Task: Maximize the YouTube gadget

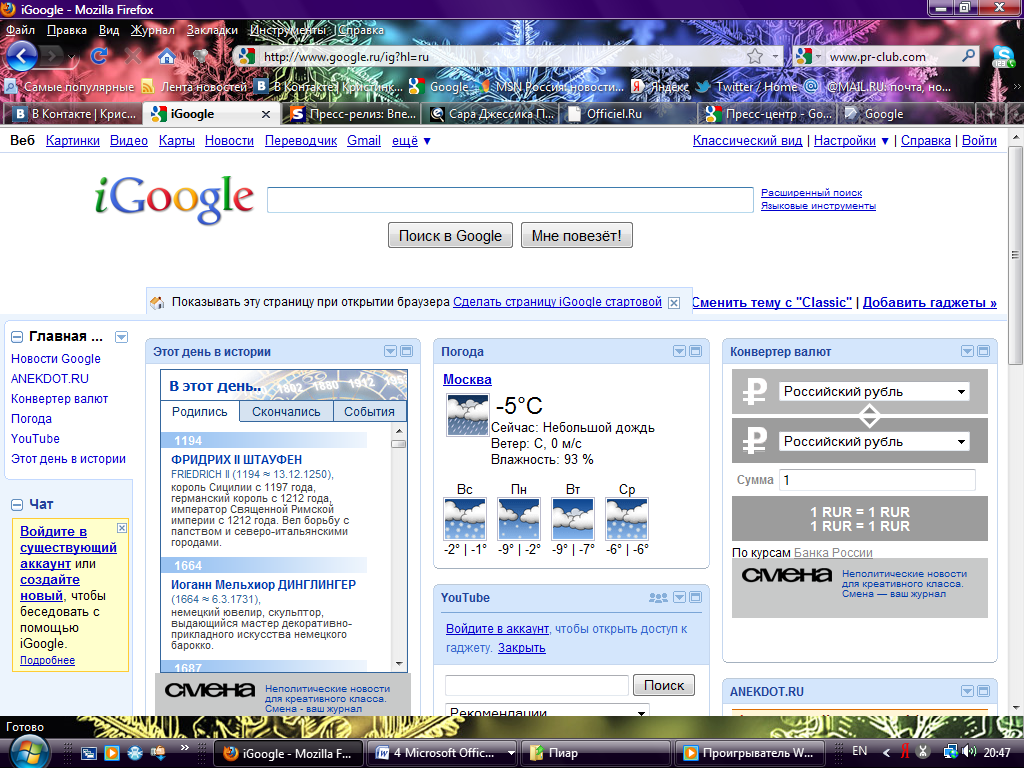Action: pyautogui.click(x=696, y=598)
